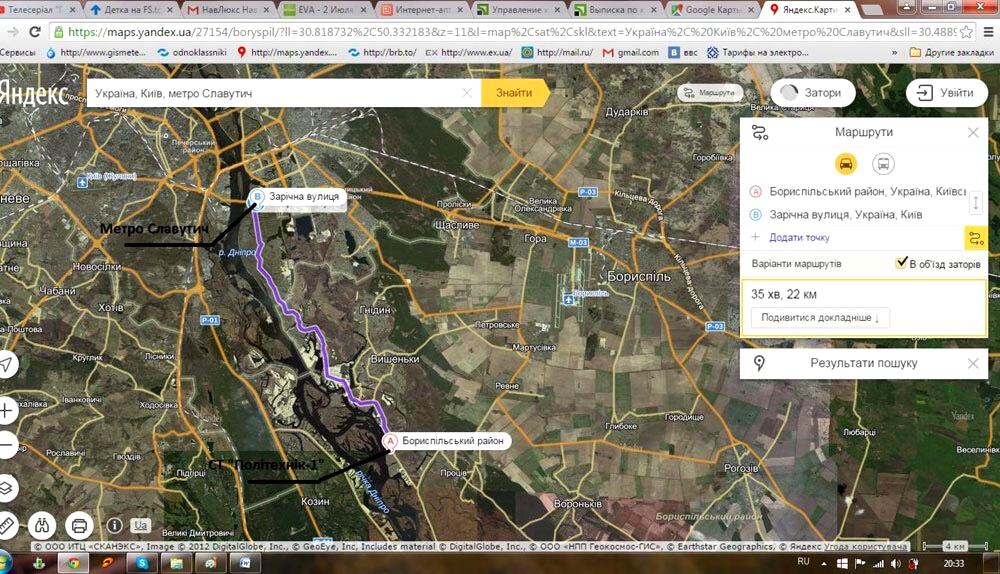The image size is (1000, 574).
Task: Swap route points with the up-down arrow icon
Action: [976, 203]
